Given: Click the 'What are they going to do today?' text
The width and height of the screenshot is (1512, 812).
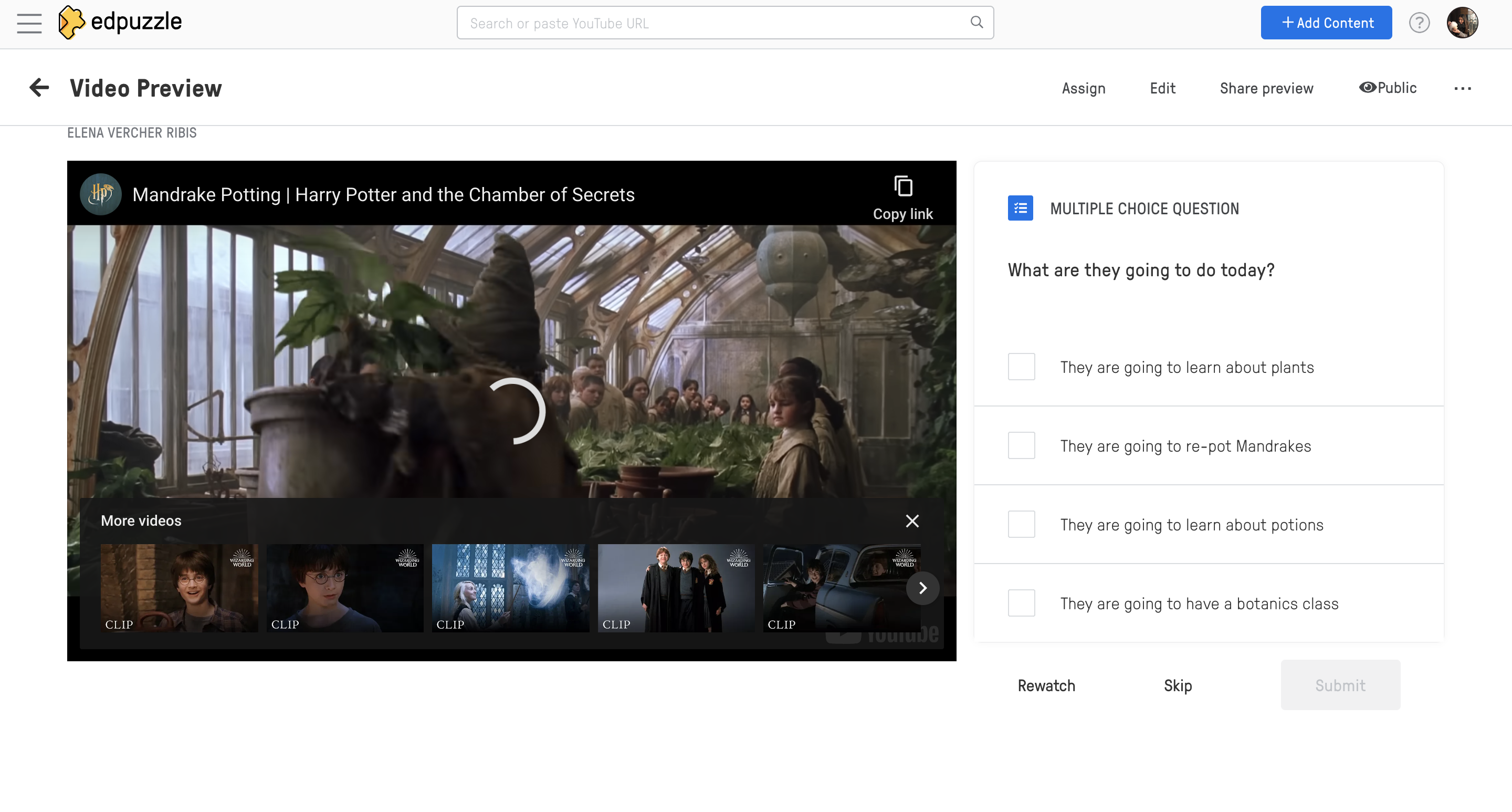Looking at the screenshot, I should pyautogui.click(x=1141, y=269).
